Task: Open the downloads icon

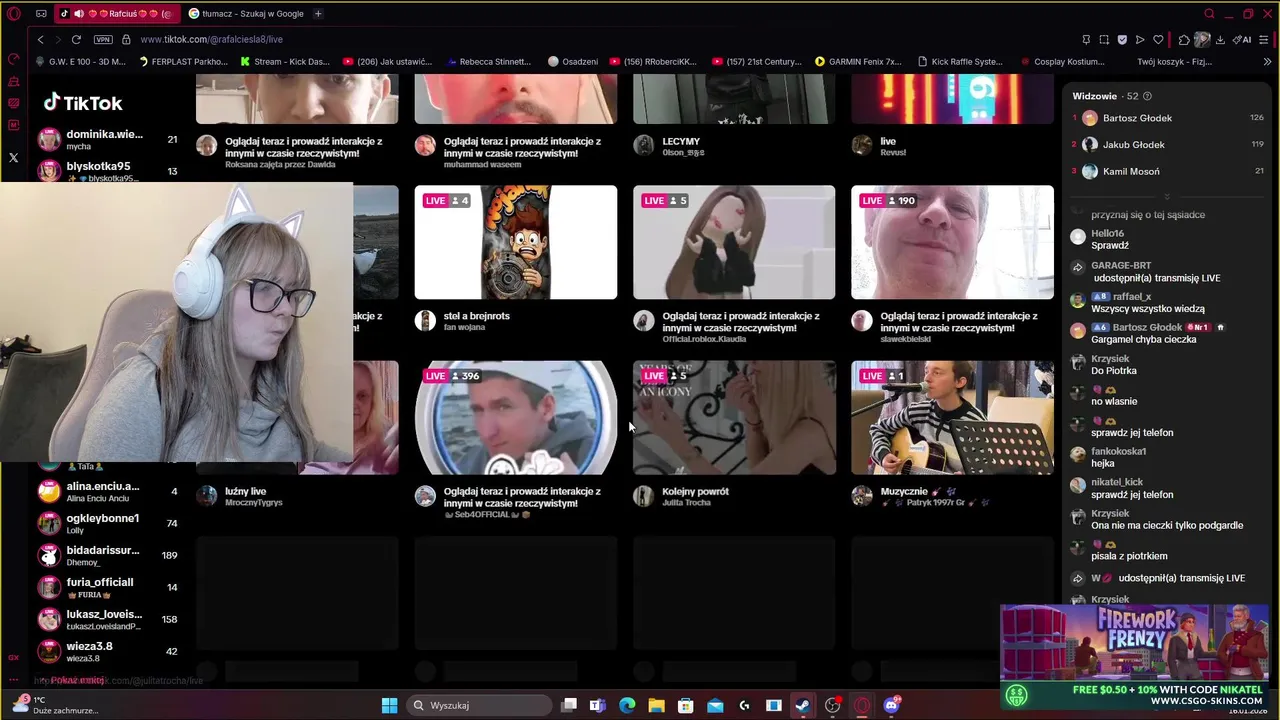Action: click(1220, 39)
